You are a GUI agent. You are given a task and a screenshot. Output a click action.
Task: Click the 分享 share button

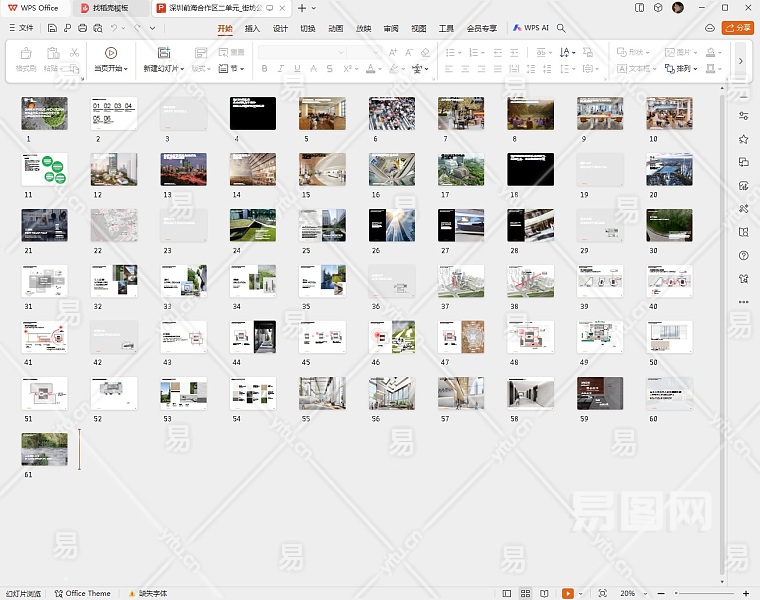point(737,28)
